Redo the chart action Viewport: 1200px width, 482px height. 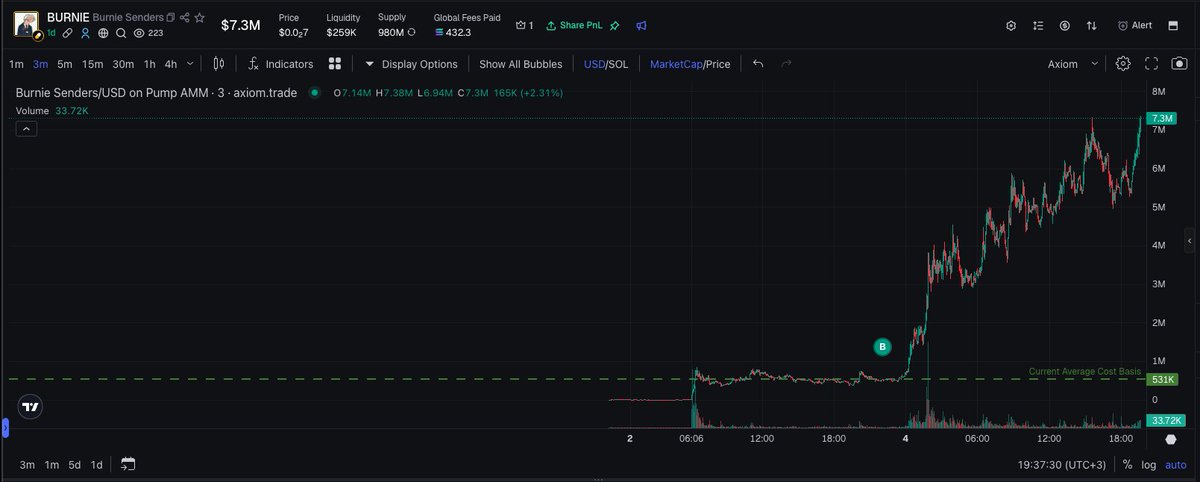click(x=786, y=64)
